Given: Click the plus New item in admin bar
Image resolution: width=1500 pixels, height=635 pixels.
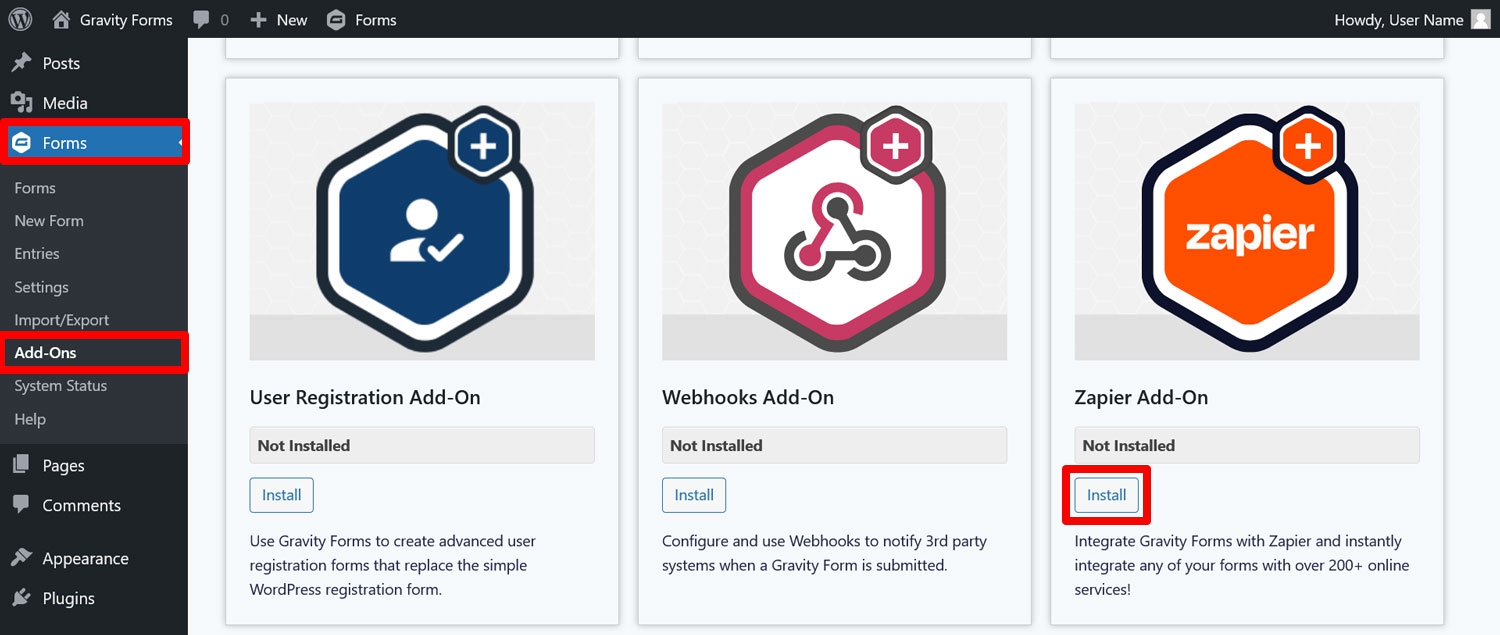Looking at the screenshot, I should [278, 20].
